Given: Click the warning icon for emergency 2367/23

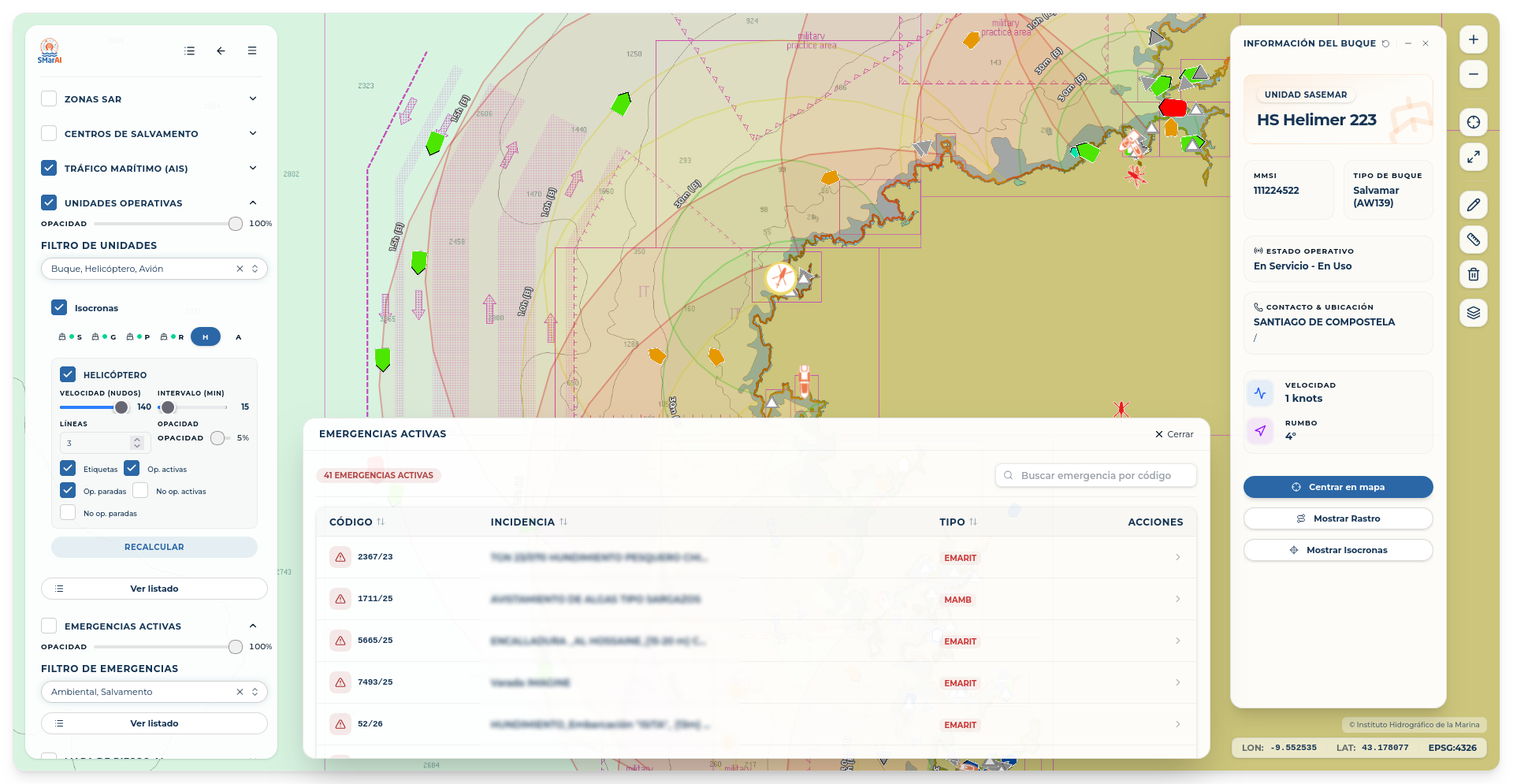Looking at the screenshot, I should (340, 557).
